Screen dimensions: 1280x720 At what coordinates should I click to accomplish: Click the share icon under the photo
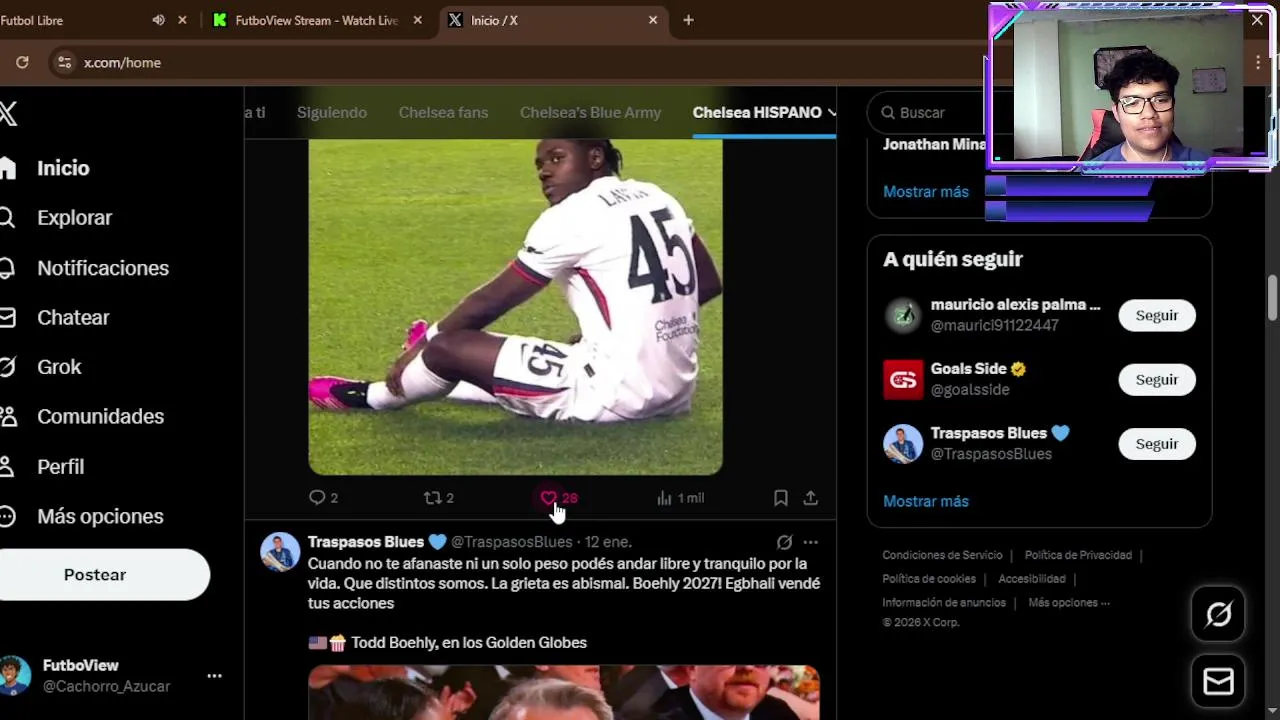811,498
